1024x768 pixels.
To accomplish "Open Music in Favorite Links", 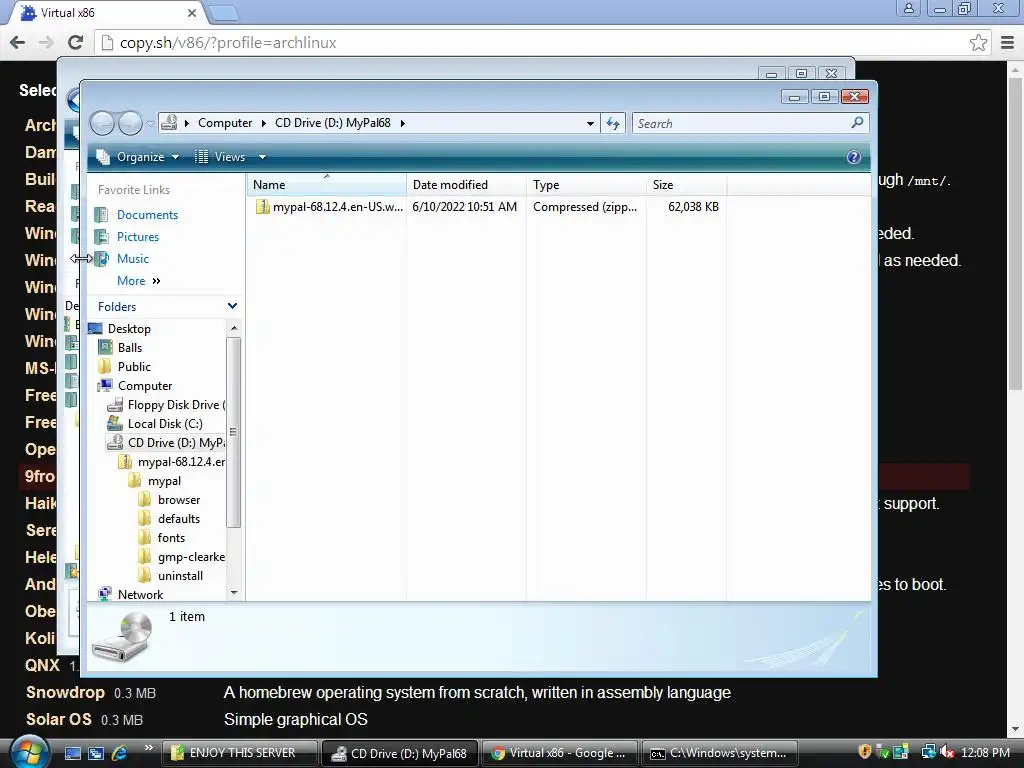I will [133, 259].
